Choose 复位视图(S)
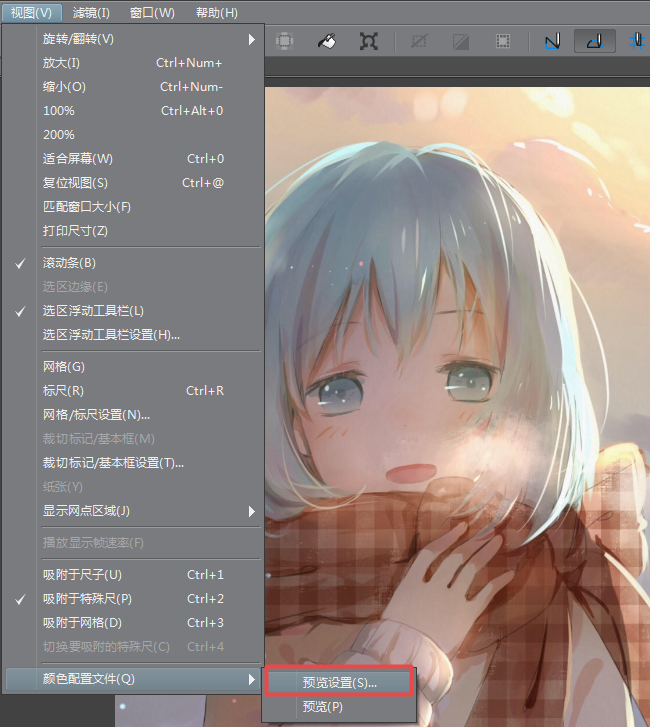 click(x=133, y=183)
